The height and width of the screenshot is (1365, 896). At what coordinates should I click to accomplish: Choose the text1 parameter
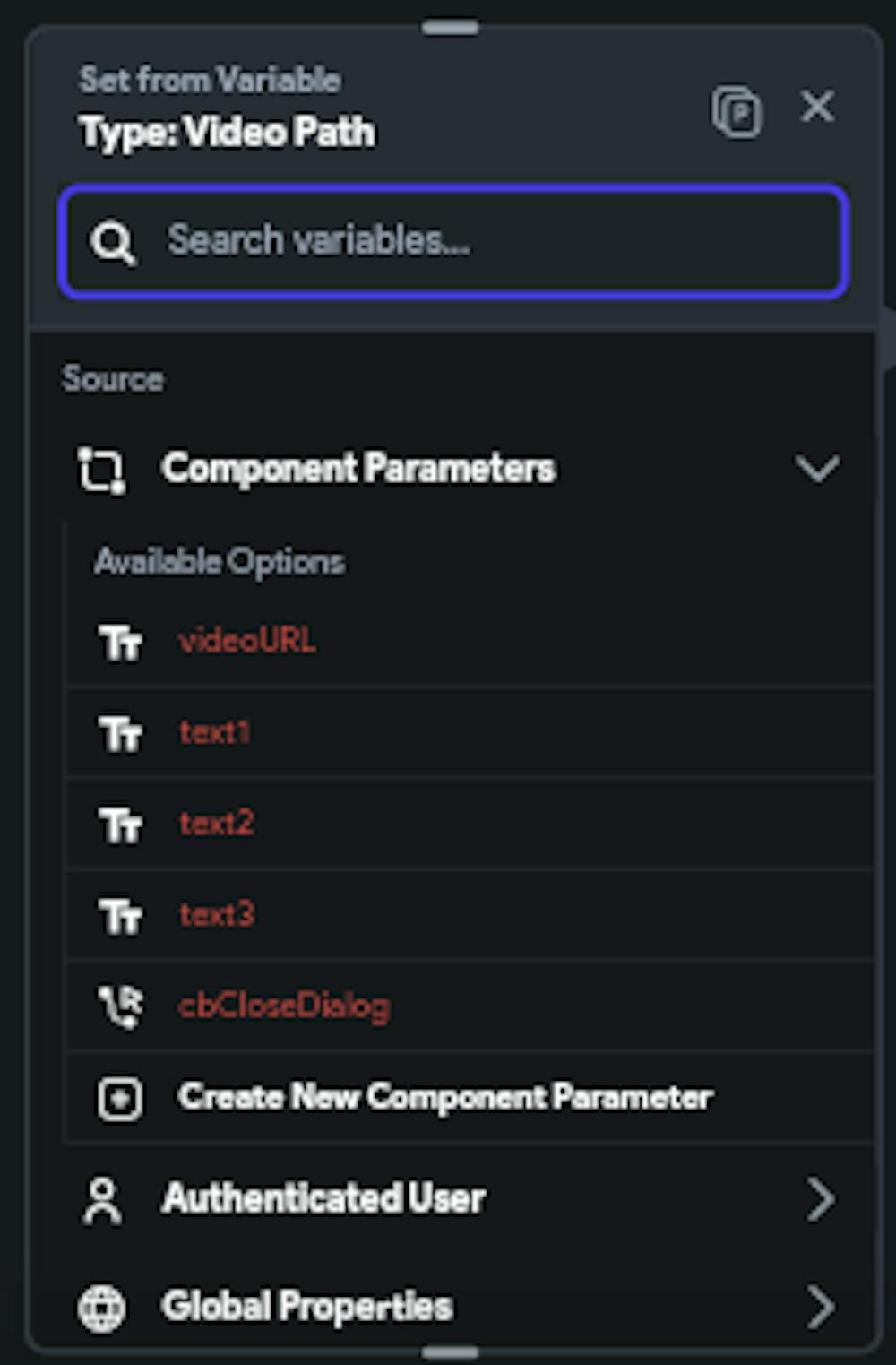[x=470, y=732]
